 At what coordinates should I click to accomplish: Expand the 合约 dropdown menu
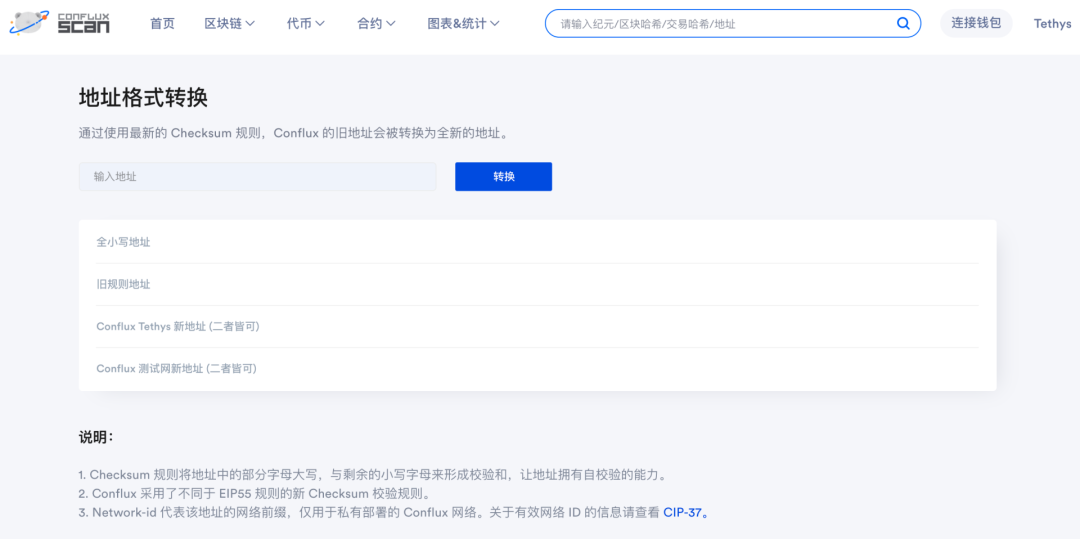tap(376, 23)
